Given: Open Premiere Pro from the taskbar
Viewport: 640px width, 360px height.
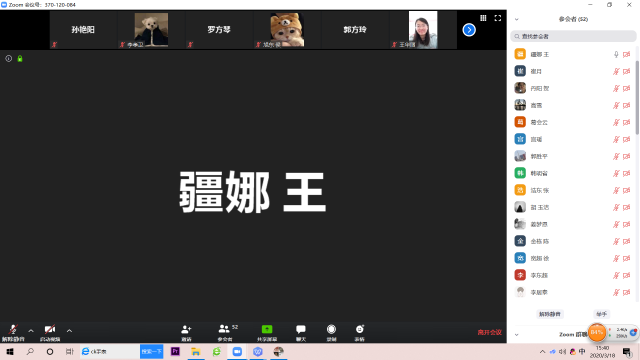Looking at the screenshot, I should pyautogui.click(x=175, y=351).
